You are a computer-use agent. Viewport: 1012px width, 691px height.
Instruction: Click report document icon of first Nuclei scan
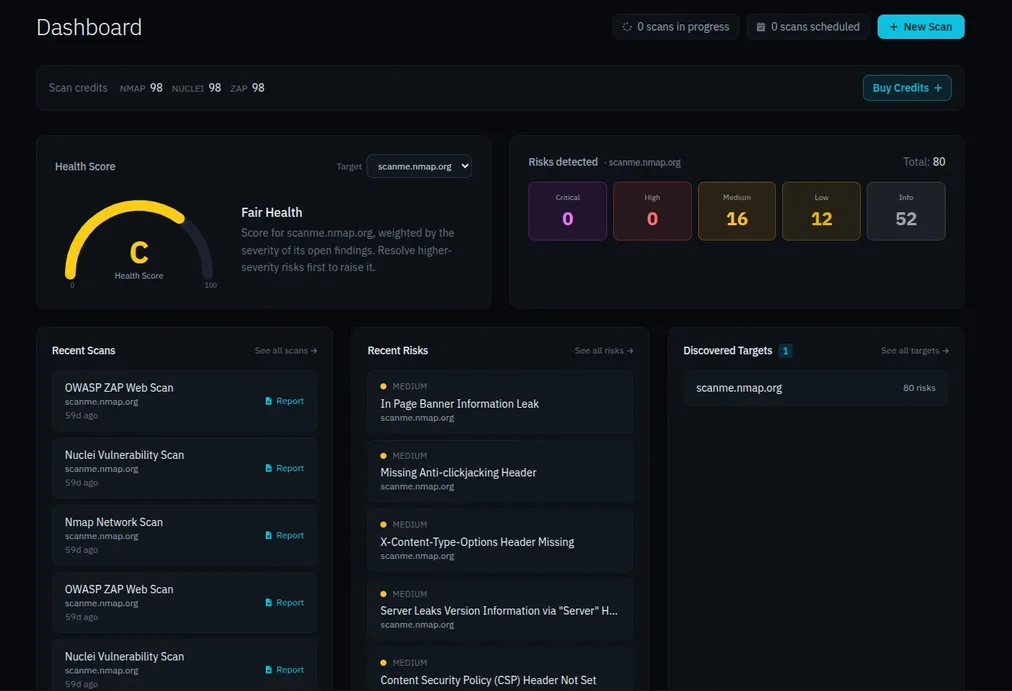click(268, 468)
